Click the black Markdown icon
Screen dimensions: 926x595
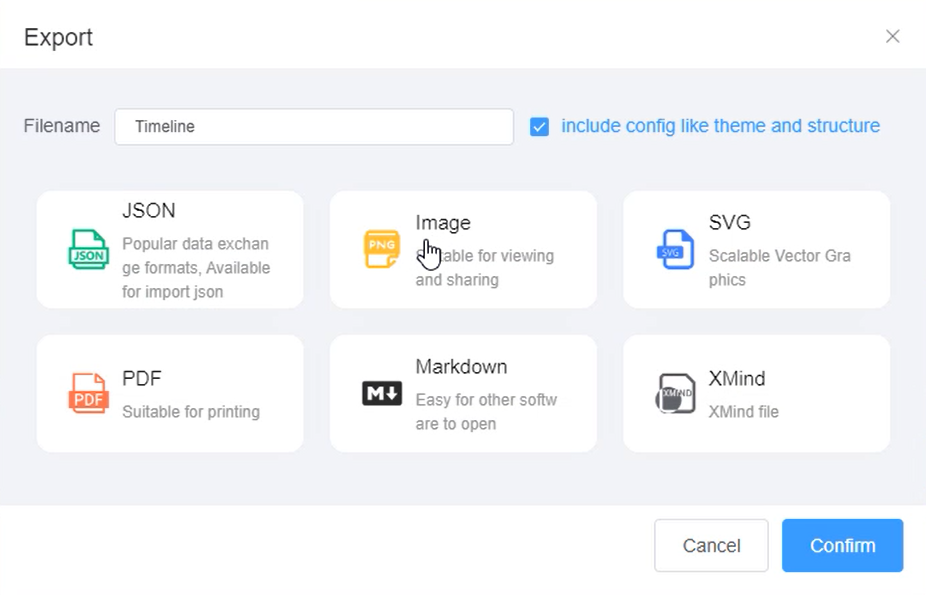(381, 394)
